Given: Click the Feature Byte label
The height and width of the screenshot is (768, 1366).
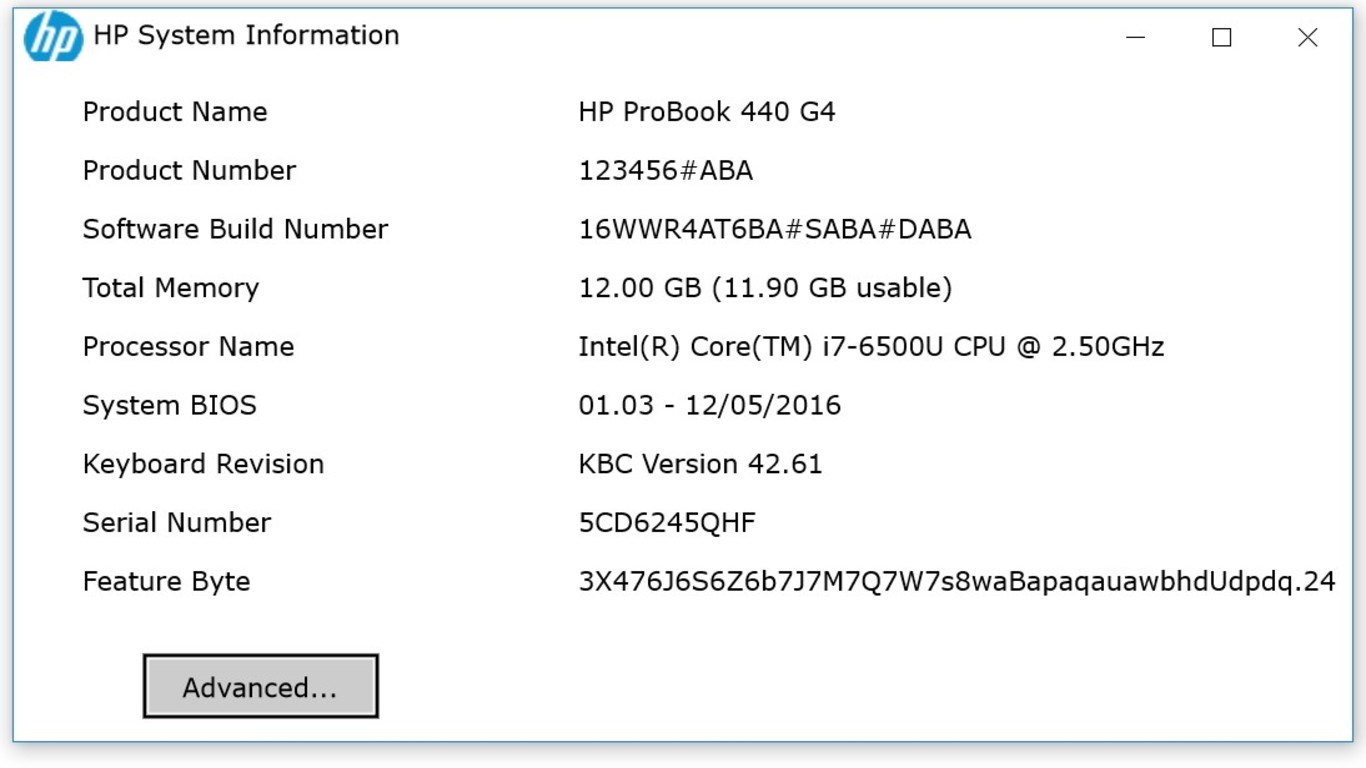Looking at the screenshot, I should point(166,581).
